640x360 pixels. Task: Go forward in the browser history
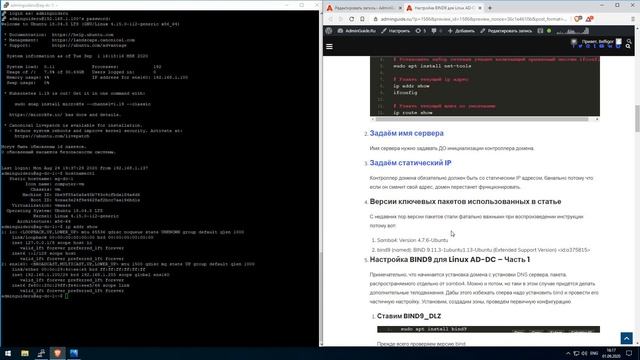(341, 19)
